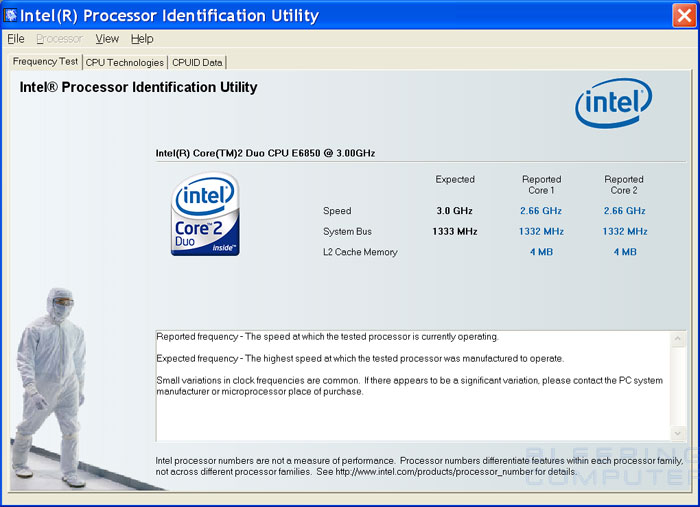
Task: Click the Speed row label
Action: click(337, 211)
